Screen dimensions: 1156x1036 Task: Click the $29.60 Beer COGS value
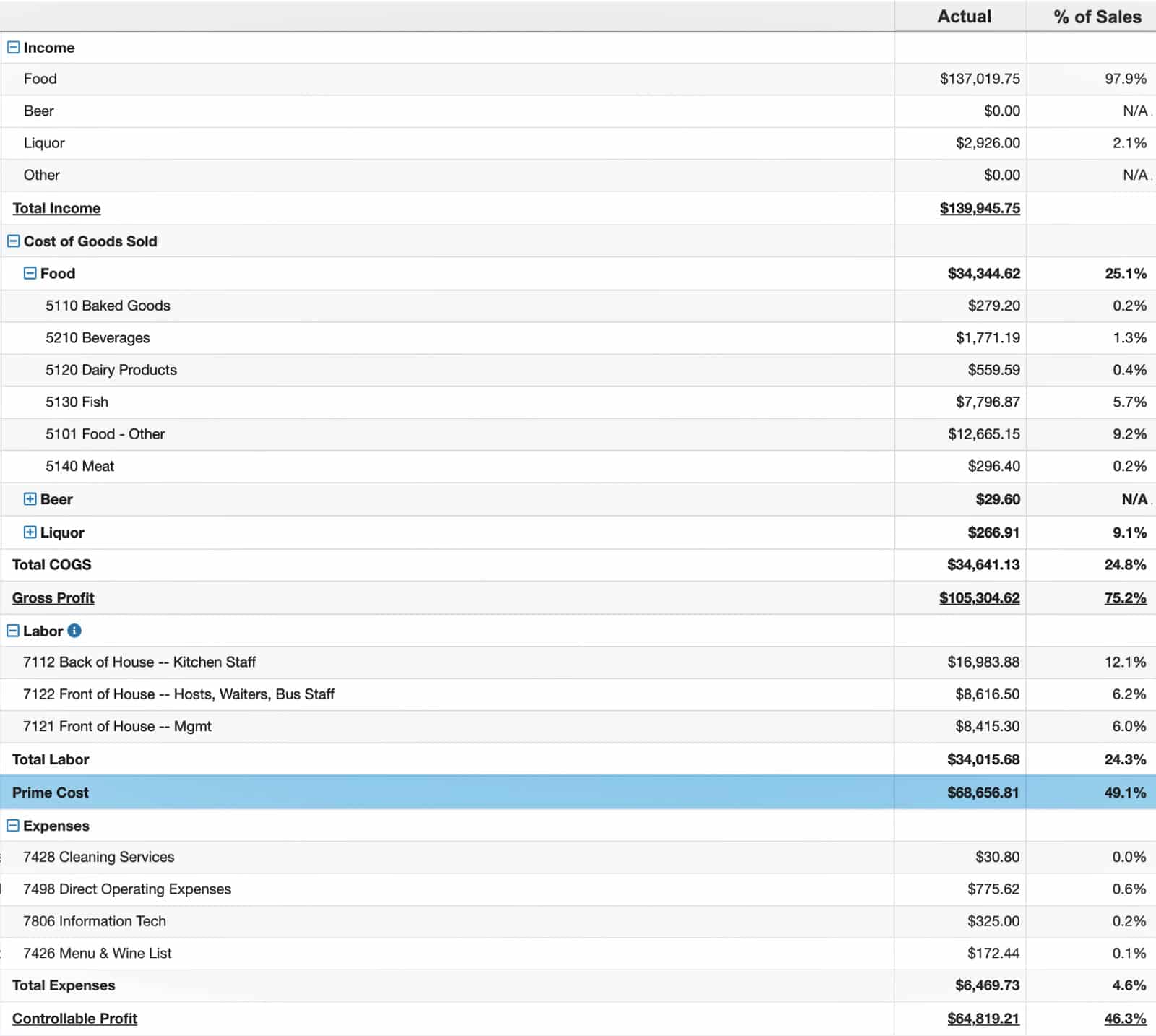pyautogui.click(x=998, y=499)
